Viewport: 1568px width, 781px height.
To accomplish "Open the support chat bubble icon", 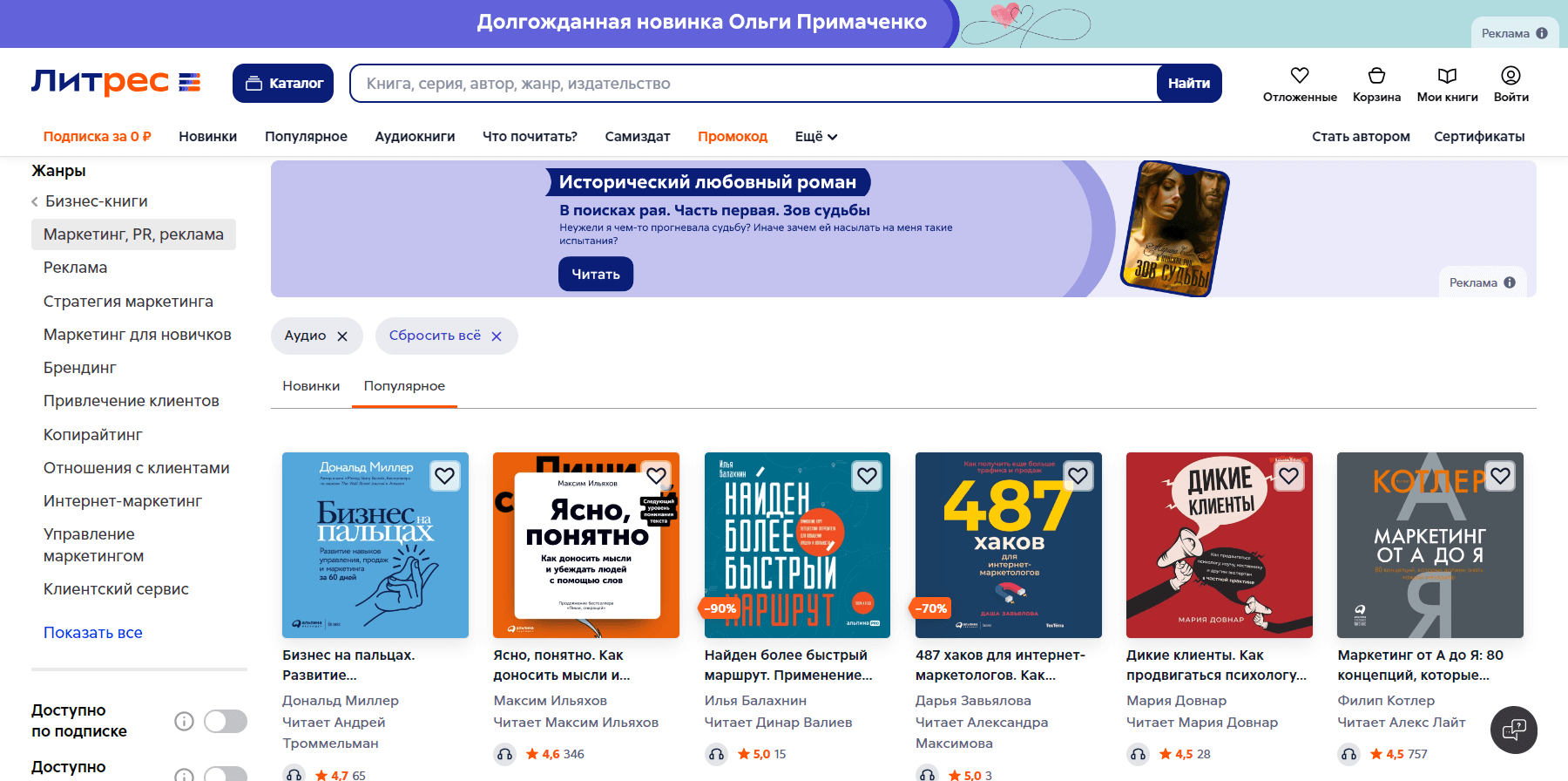I will 1514,730.
